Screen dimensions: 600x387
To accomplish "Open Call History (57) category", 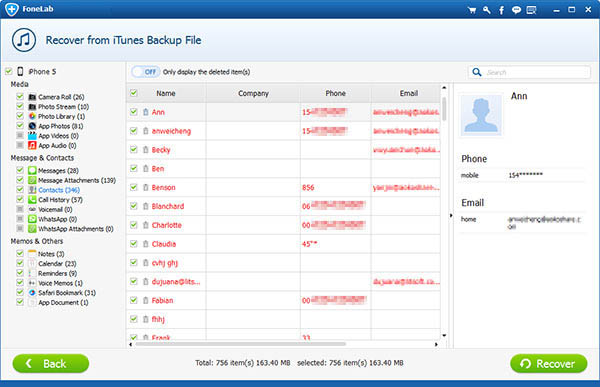I will tap(60, 199).
